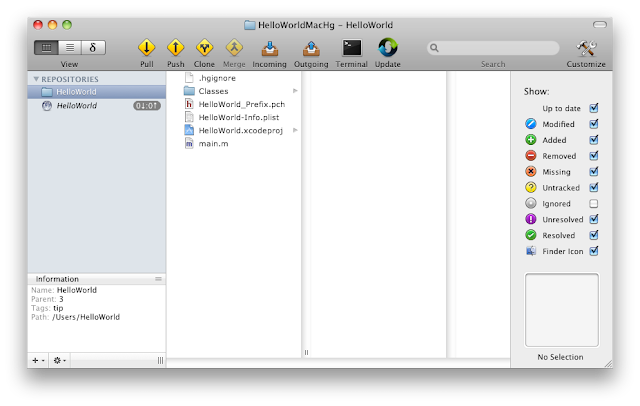Click the window title proxy folder icon
640x406 pixels.
coord(249,25)
